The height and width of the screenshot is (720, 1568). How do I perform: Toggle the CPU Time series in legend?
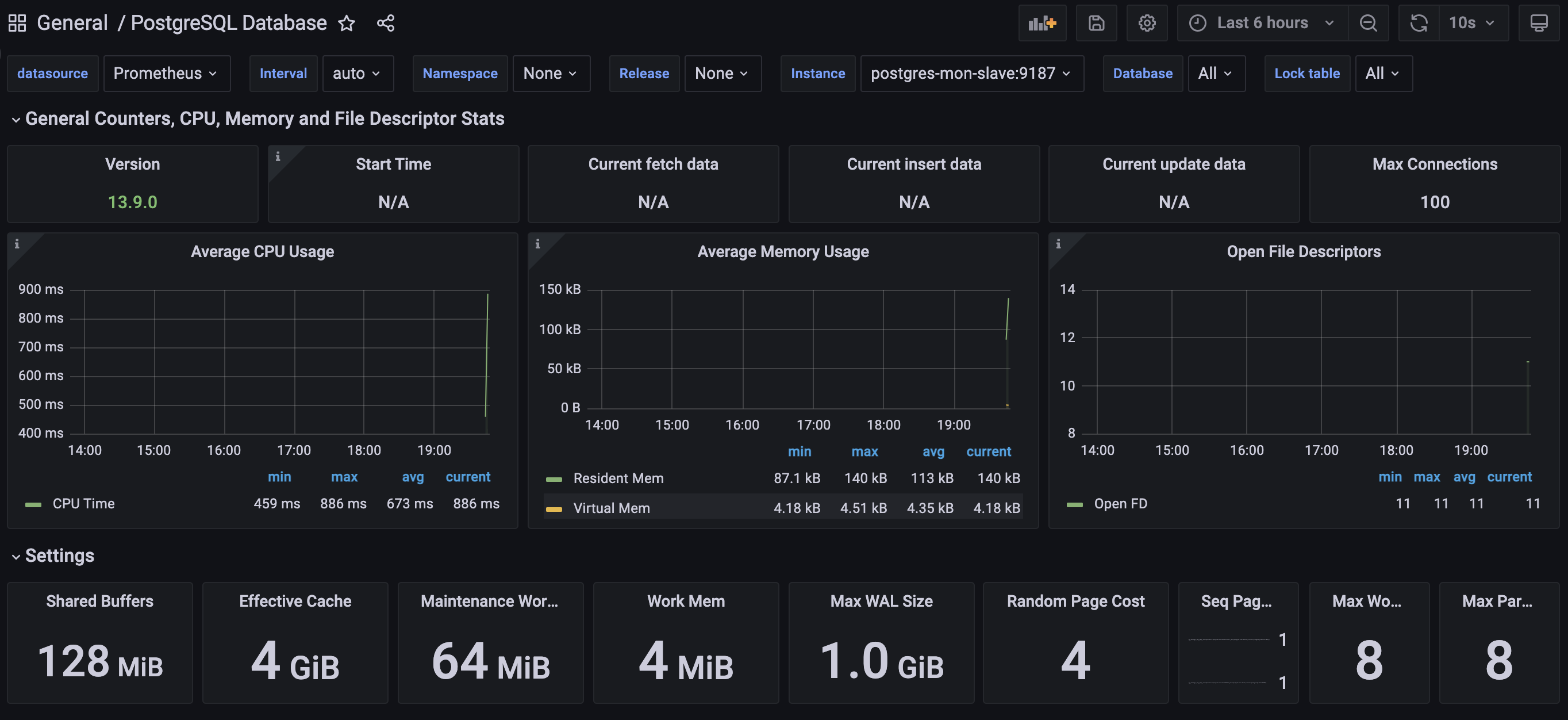tap(83, 503)
